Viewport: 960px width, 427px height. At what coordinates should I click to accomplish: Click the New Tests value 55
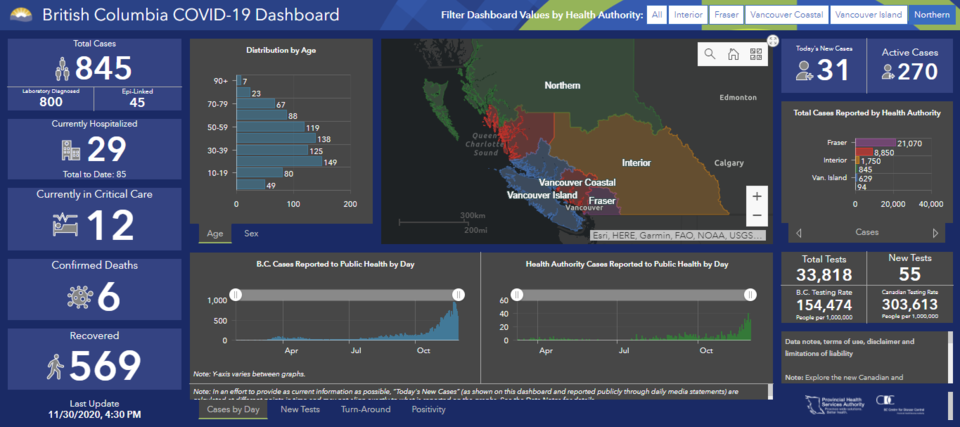[909, 273]
